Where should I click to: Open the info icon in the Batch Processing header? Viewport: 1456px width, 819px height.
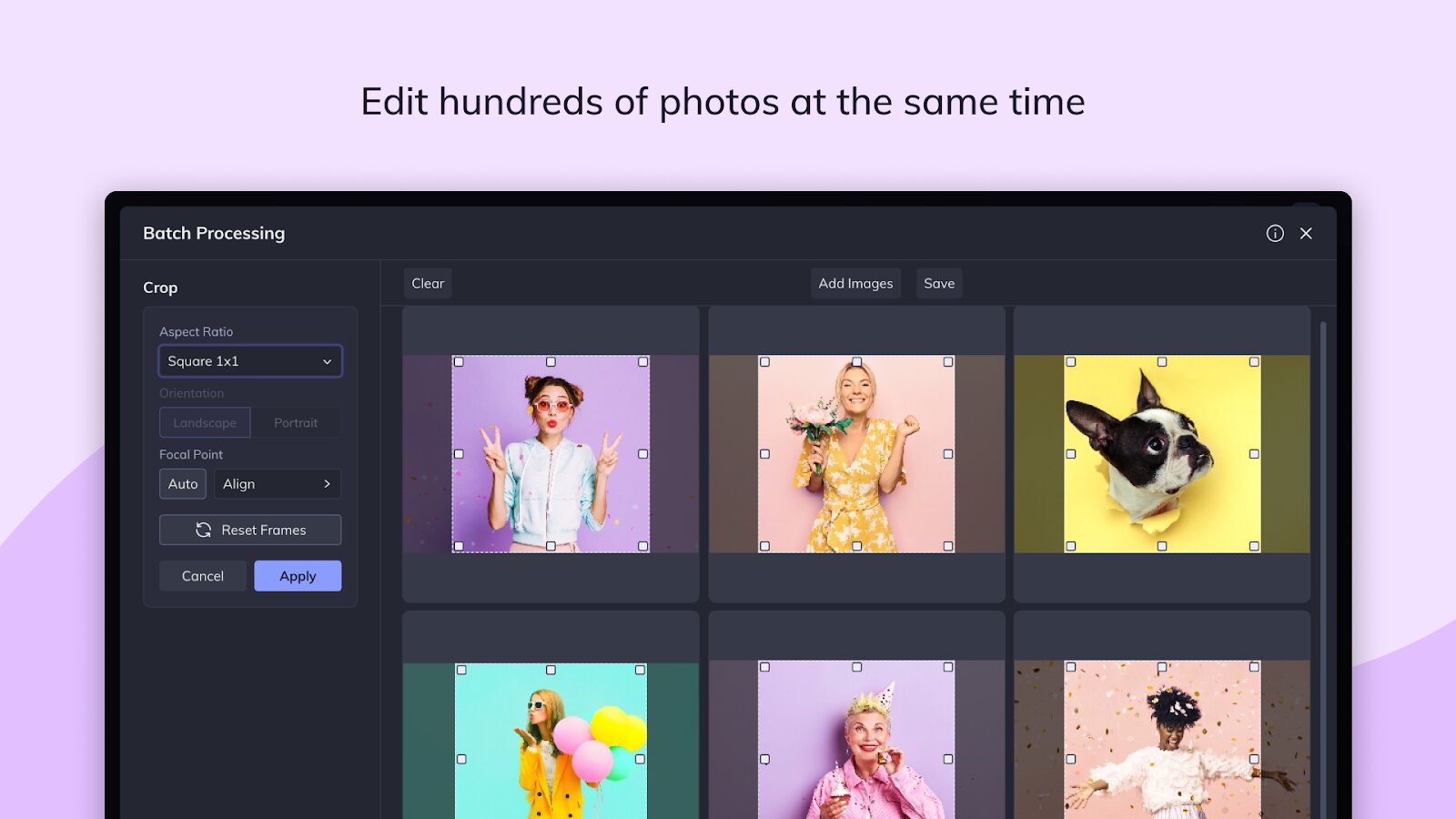pyautogui.click(x=1275, y=233)
